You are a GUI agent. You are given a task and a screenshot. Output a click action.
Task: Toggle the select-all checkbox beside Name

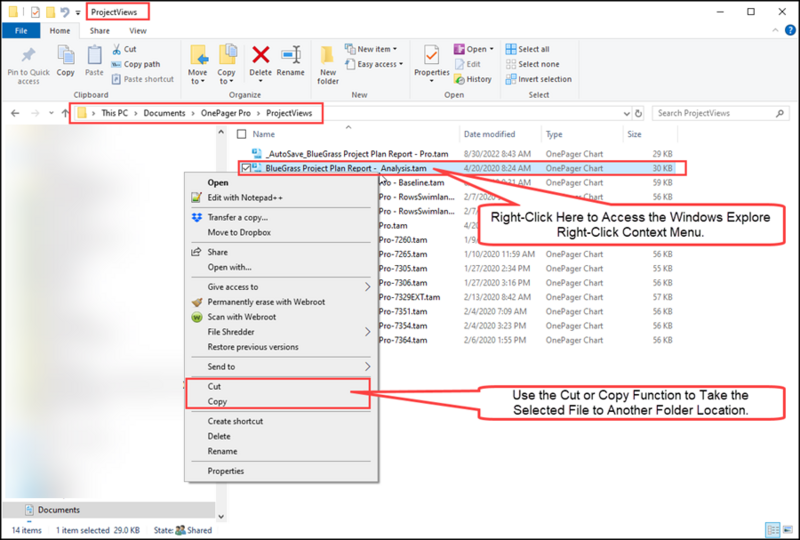pos(242,134)
